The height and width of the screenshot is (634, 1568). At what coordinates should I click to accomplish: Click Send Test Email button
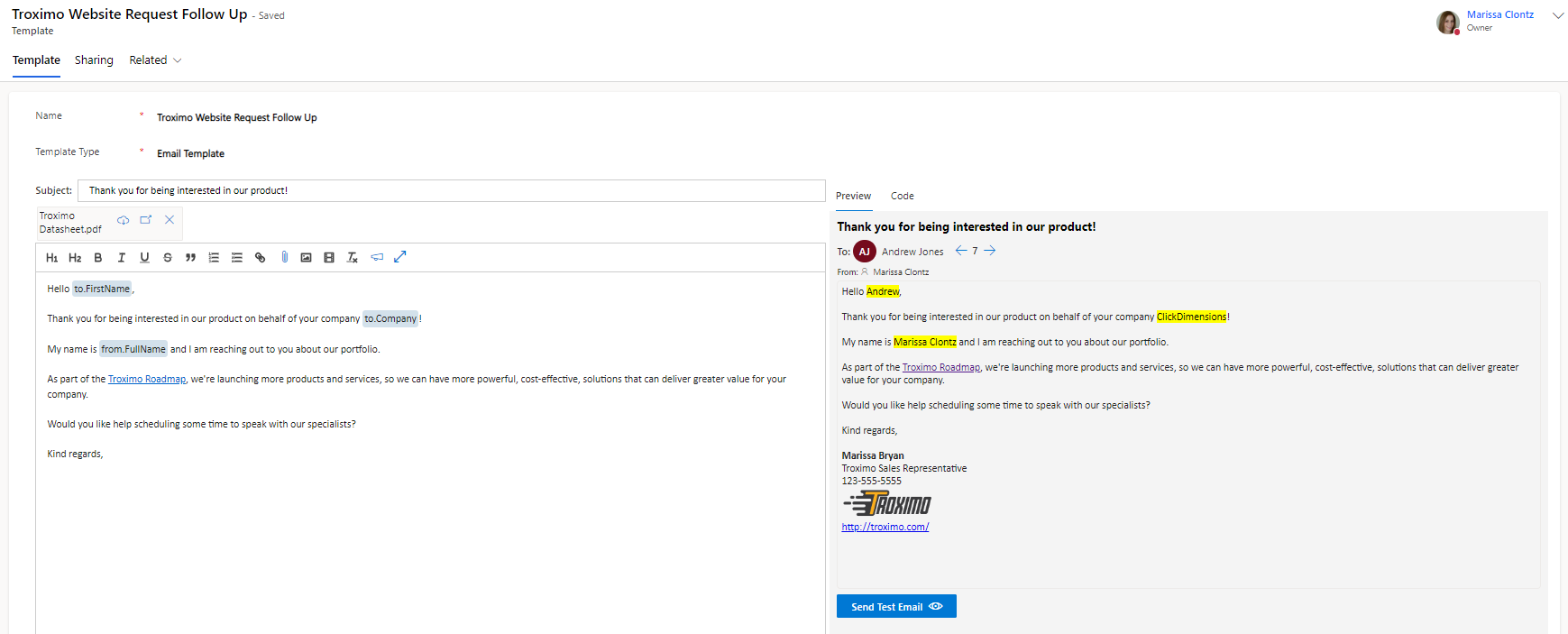coord(896,607)
